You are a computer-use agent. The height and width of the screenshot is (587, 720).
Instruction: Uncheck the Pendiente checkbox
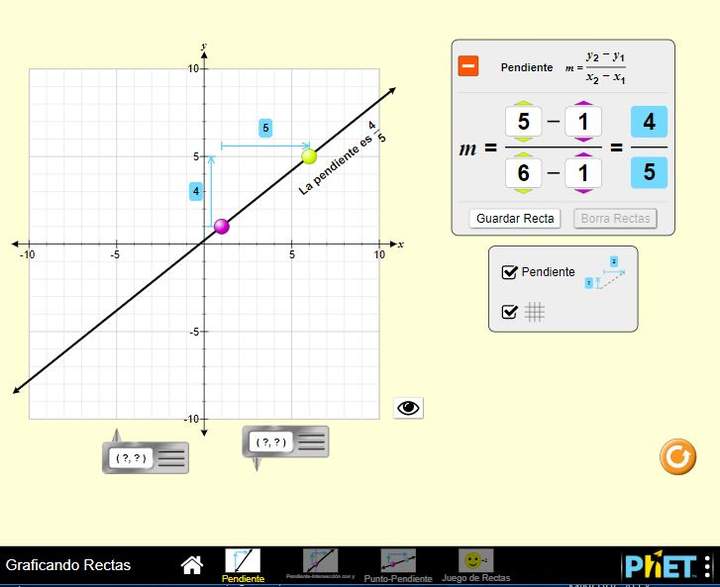pos(510,272)
